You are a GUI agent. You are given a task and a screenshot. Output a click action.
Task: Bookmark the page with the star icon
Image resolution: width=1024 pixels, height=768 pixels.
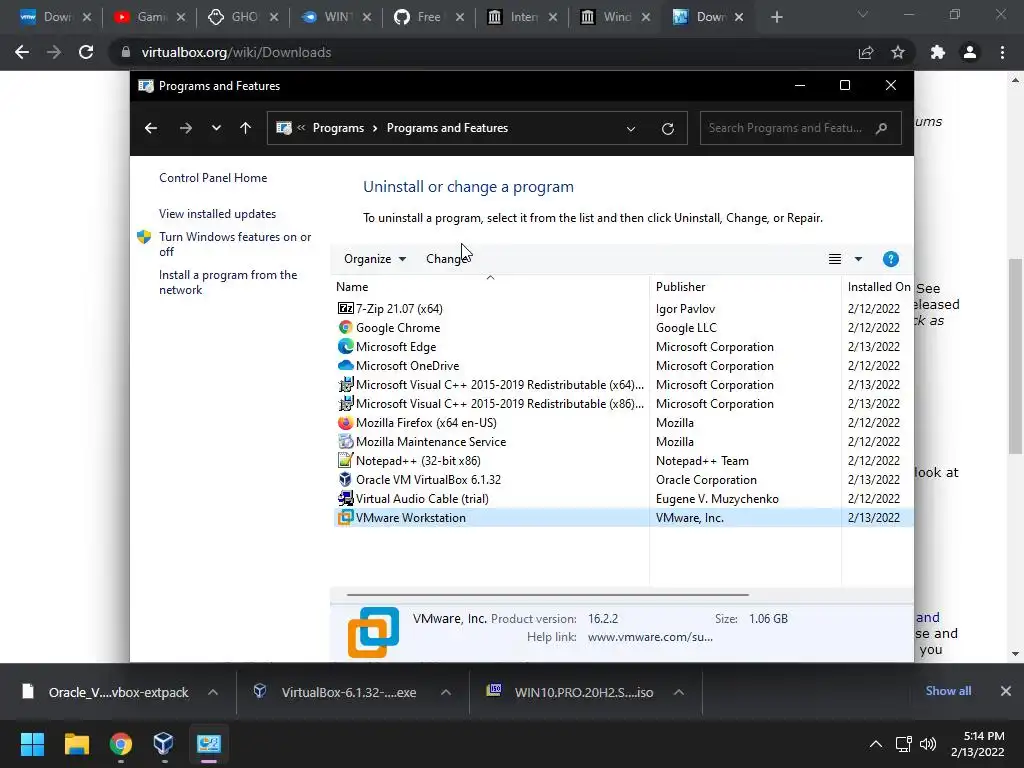click(x=898, y=52)
